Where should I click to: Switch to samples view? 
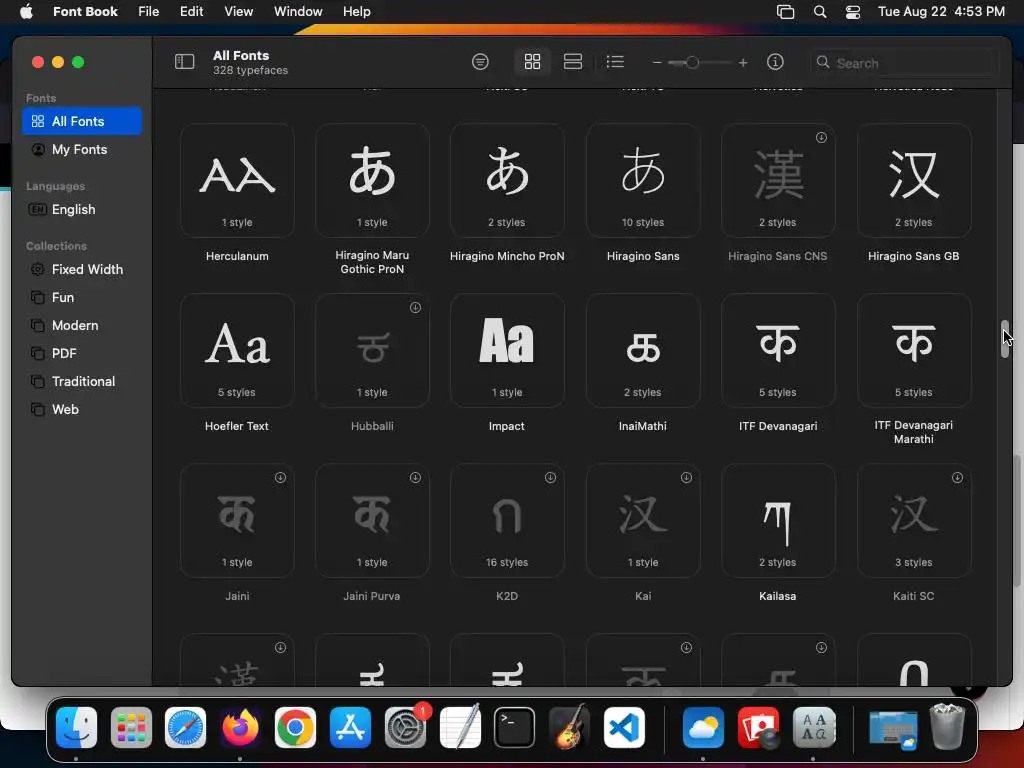pyautogui.click(x=573, y=62)
